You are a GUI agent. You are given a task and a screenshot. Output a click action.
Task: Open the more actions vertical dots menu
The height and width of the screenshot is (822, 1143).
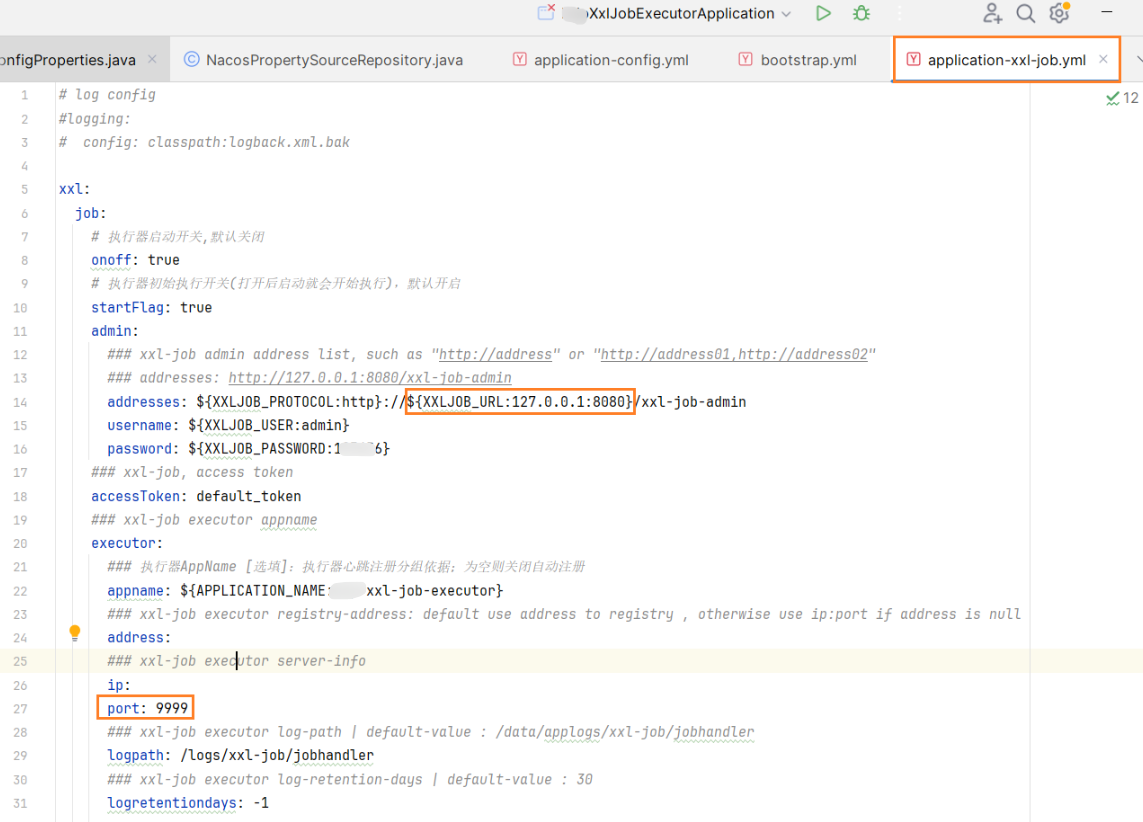click(x=900, y=13)
